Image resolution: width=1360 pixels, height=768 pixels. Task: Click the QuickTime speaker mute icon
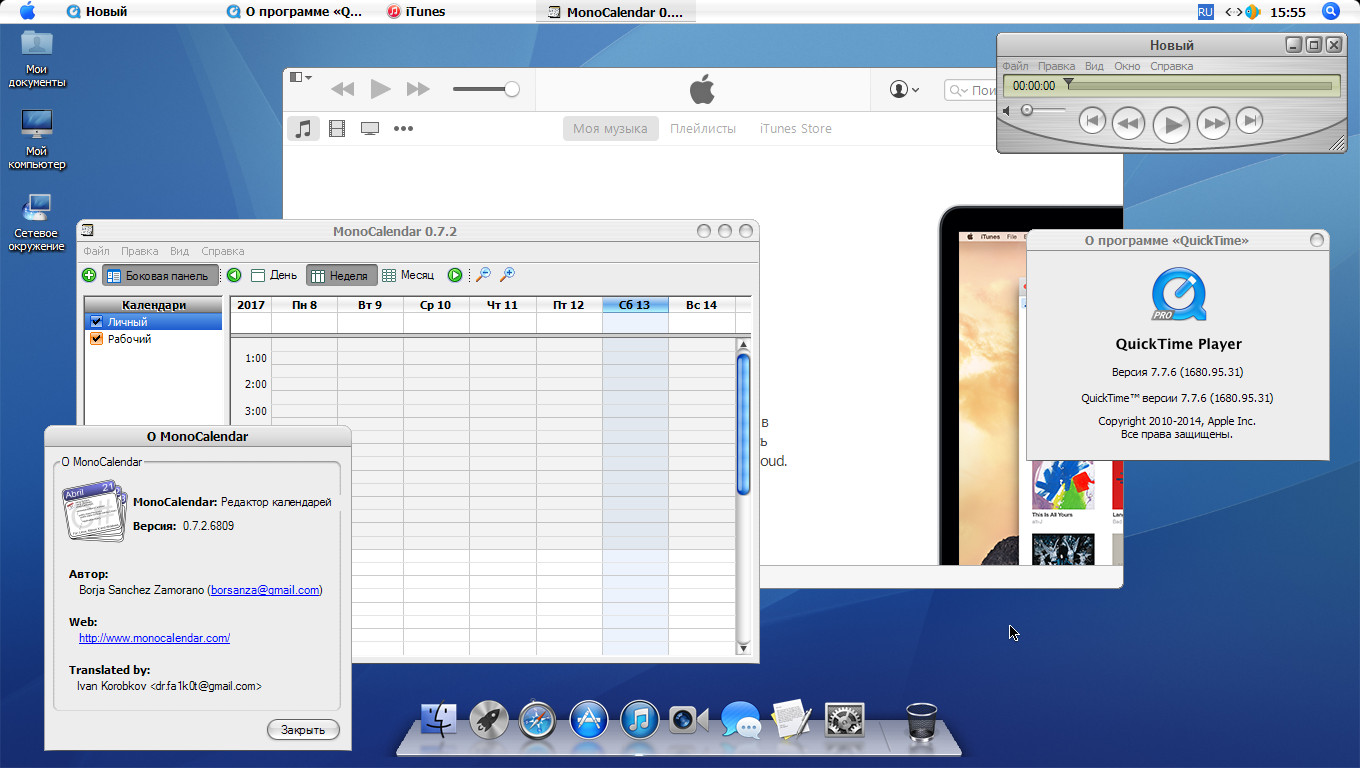click(x=1009, y=110)
